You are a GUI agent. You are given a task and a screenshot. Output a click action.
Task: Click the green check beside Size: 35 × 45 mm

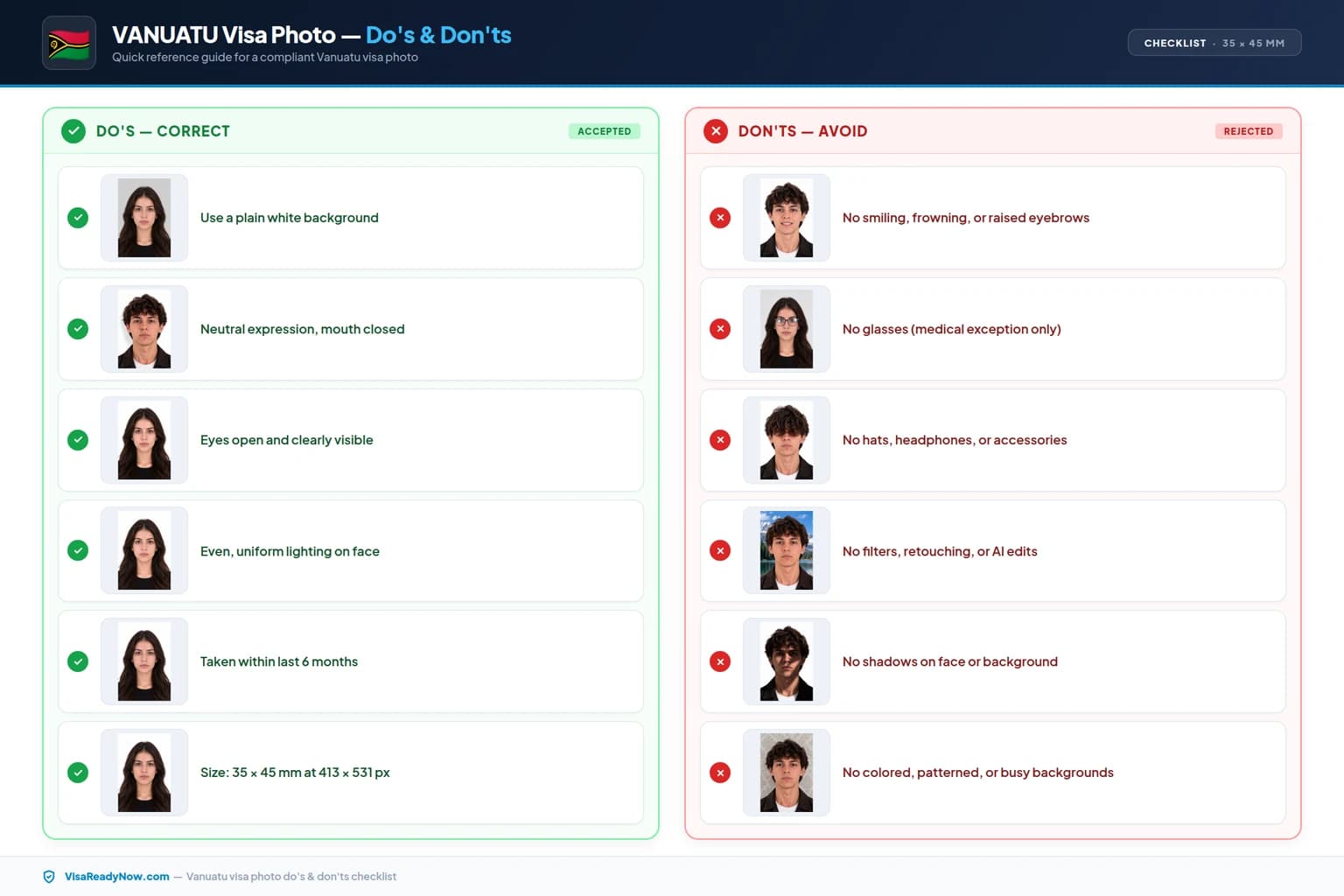point(78,773)
